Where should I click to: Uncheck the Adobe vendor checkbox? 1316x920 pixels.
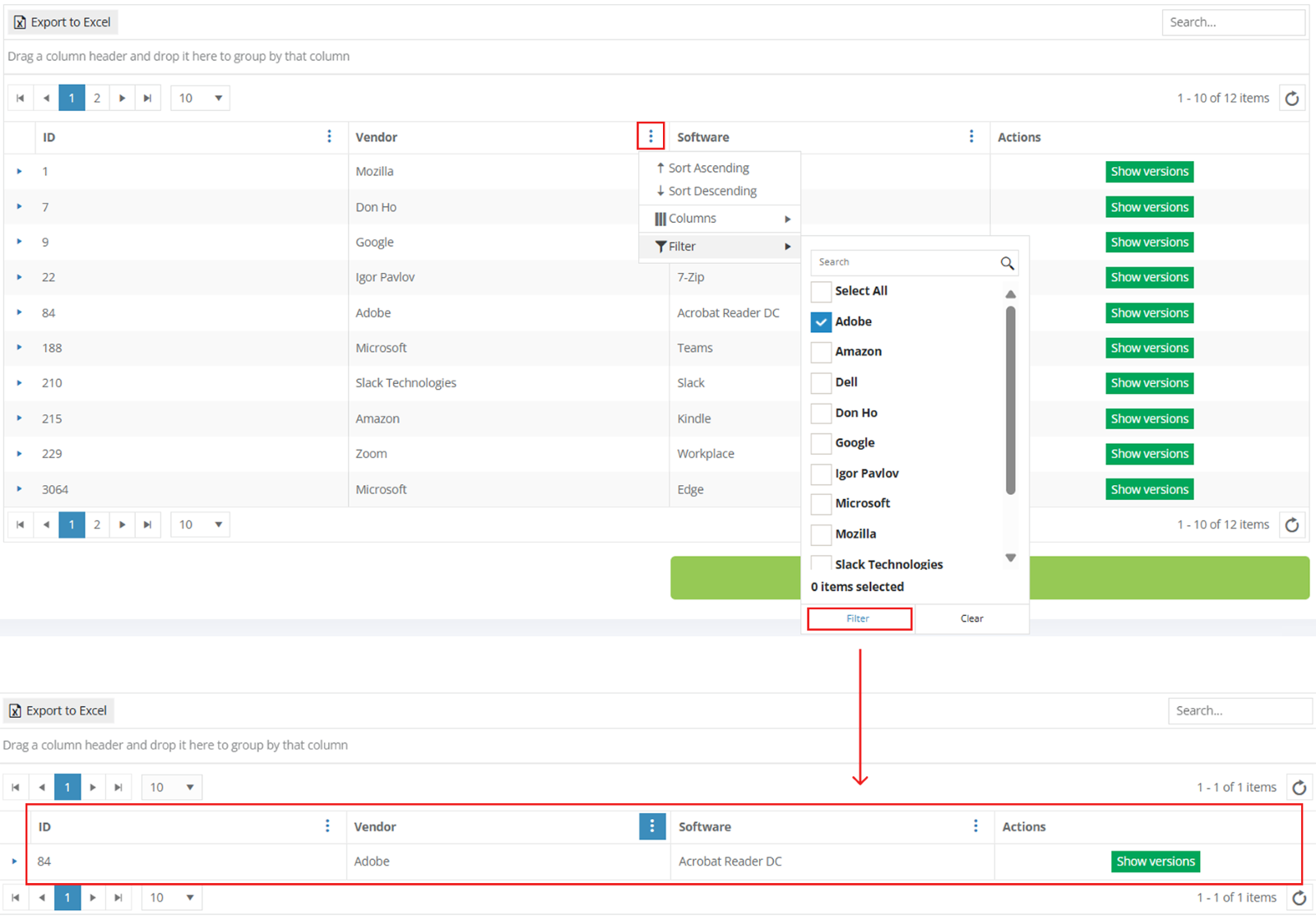coord(821,322)
